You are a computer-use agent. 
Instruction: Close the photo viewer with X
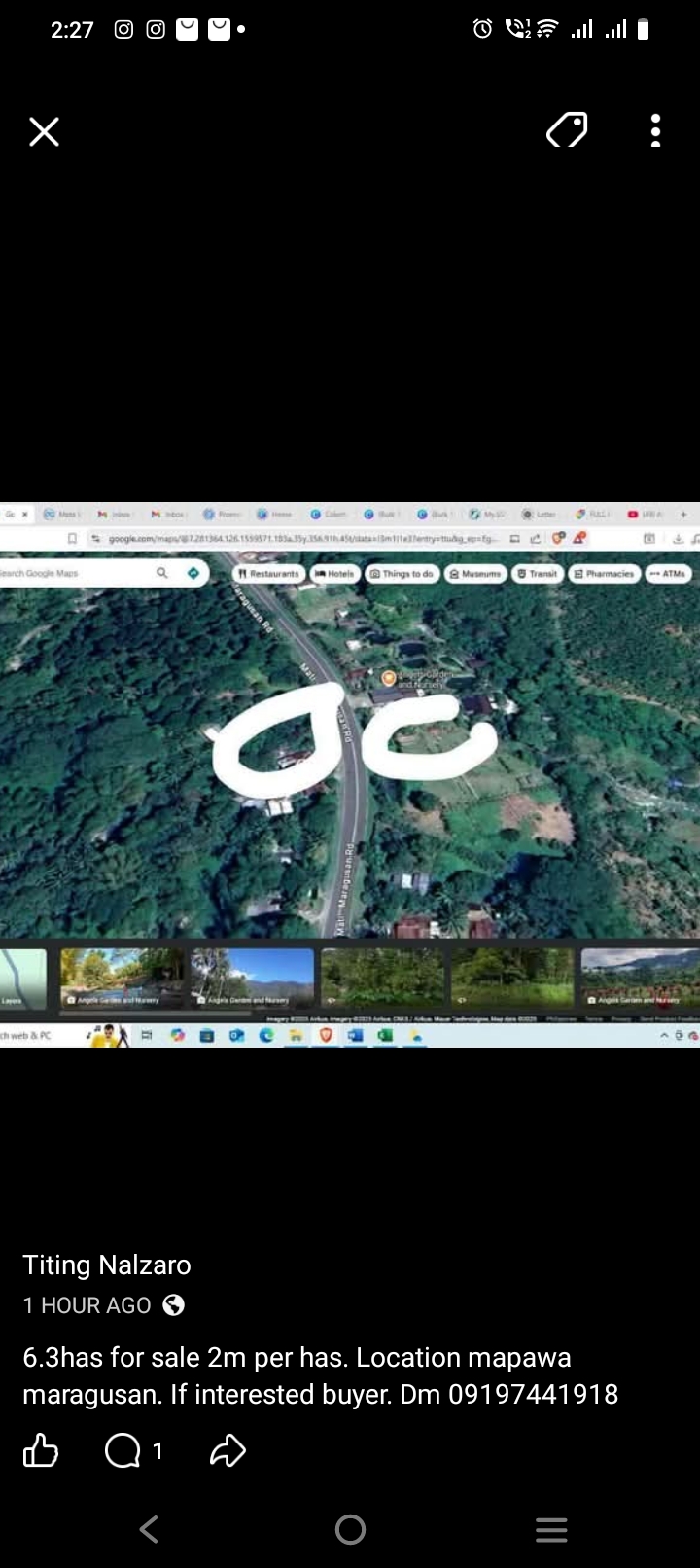pos(44,131)
